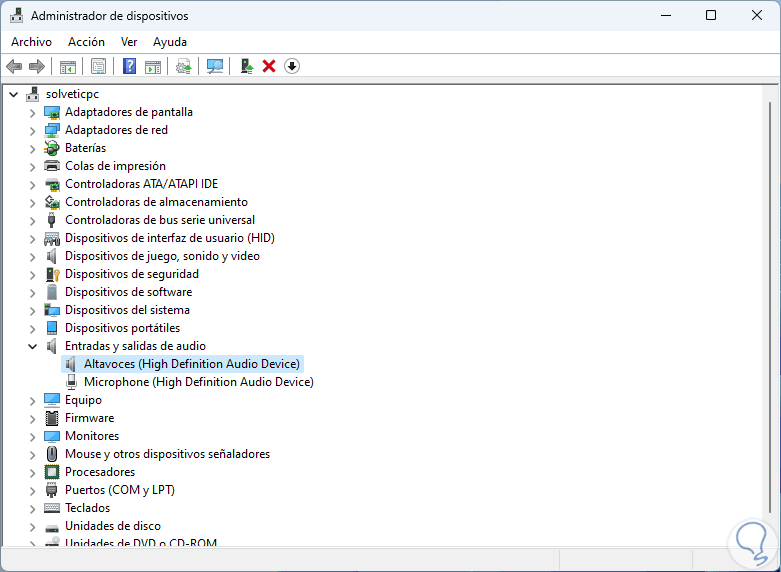781x572 pixels.
Task: Select the Adaptadores de pantalla label
Action: click(x=129, y=112)
